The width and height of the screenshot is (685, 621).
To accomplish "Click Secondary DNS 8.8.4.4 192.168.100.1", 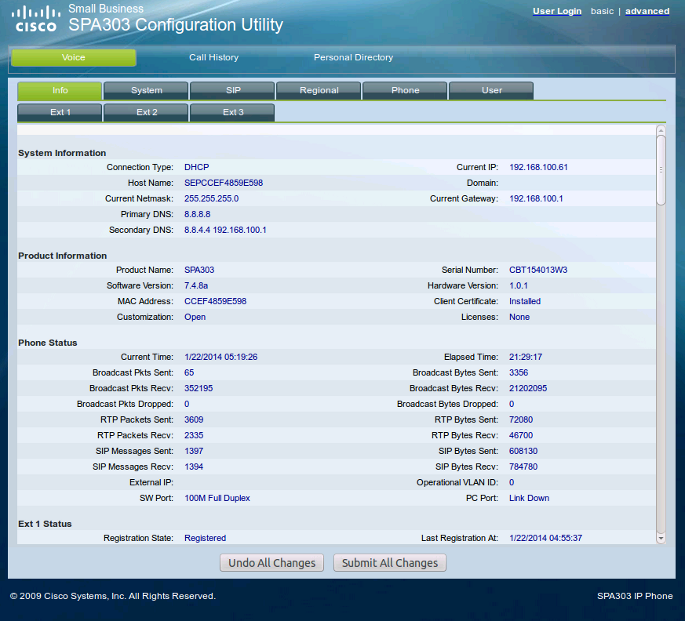I will [x=225, y=230].
